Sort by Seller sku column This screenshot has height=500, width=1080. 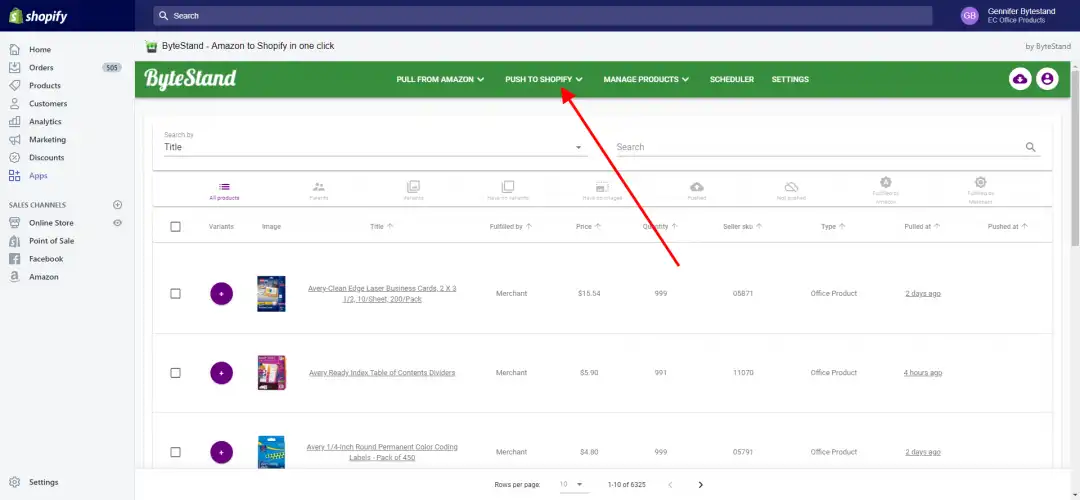(x=742, y=227)
